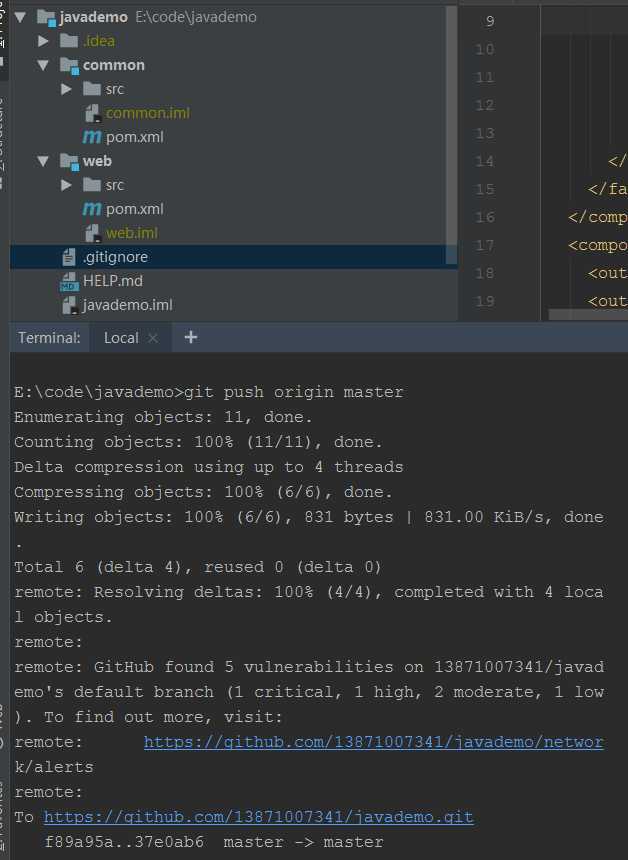Select web.iml in the project tree
Viewport: 628px width, 860px height.
132,233
